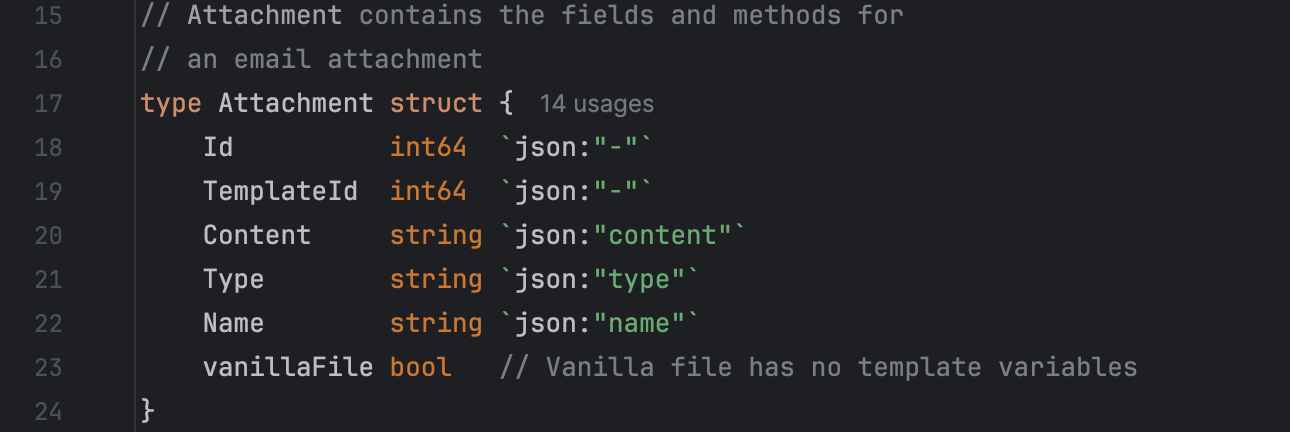
Task: Click line number 15 in the gutter
Action: point(48,16)
